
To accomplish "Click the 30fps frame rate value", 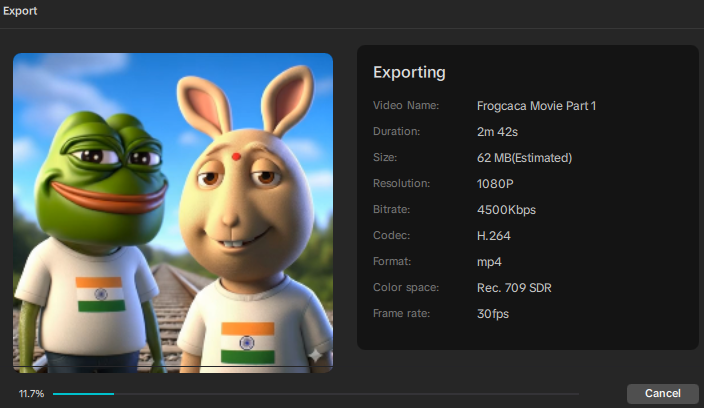I will (493, 314).
